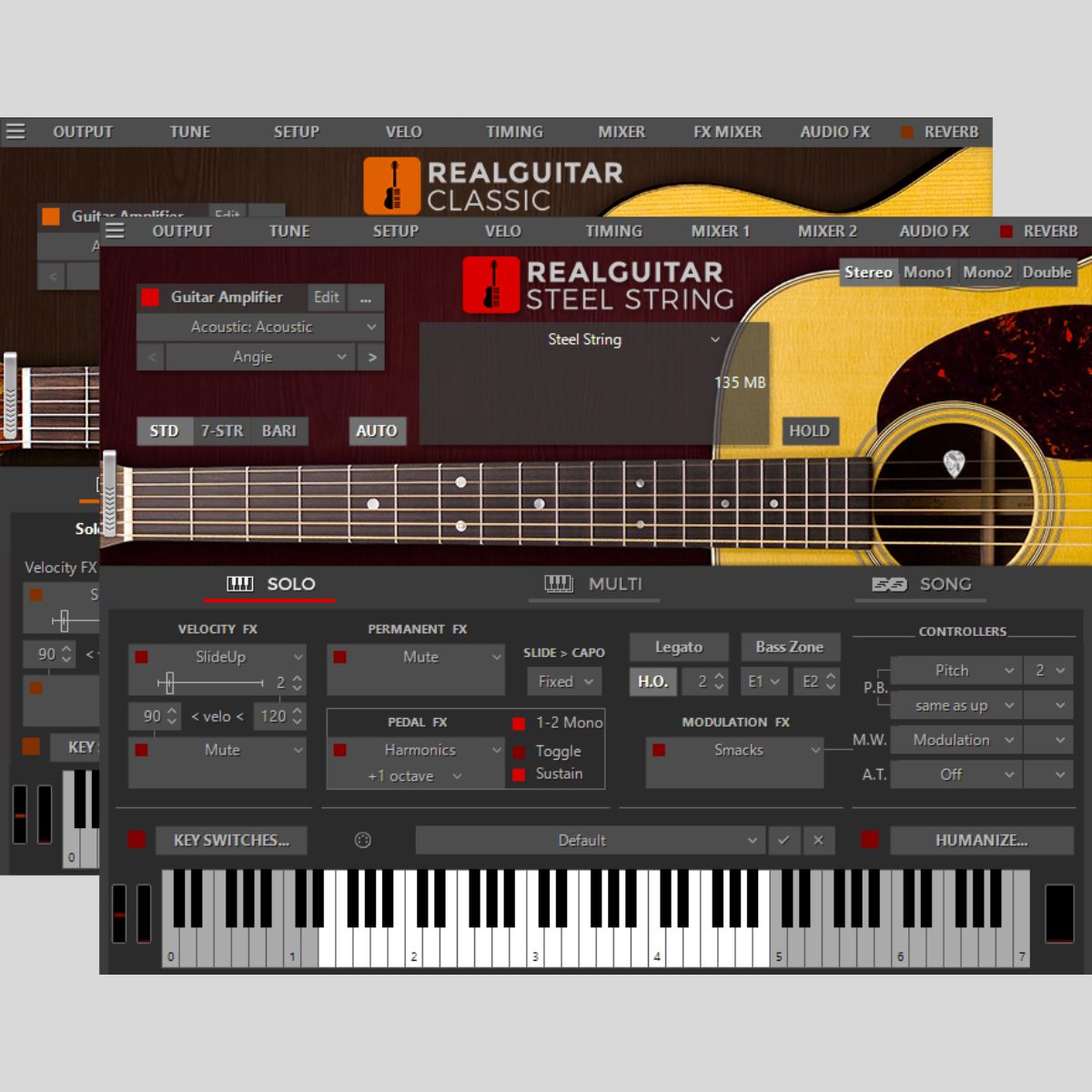This screenshot has width=1092, height=1092.
Task: Toggle Reverb LED in Steel String window
Action: [1006, 231]
